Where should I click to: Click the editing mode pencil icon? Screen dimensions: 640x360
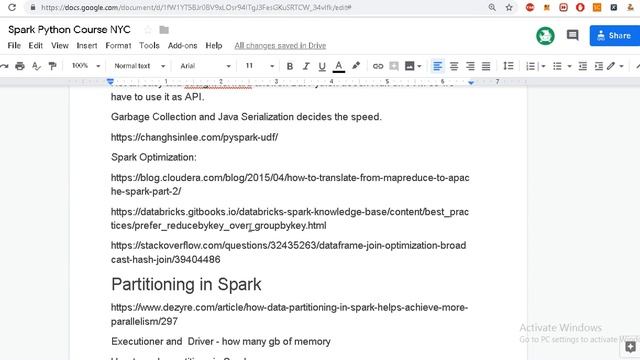(611, 66)
